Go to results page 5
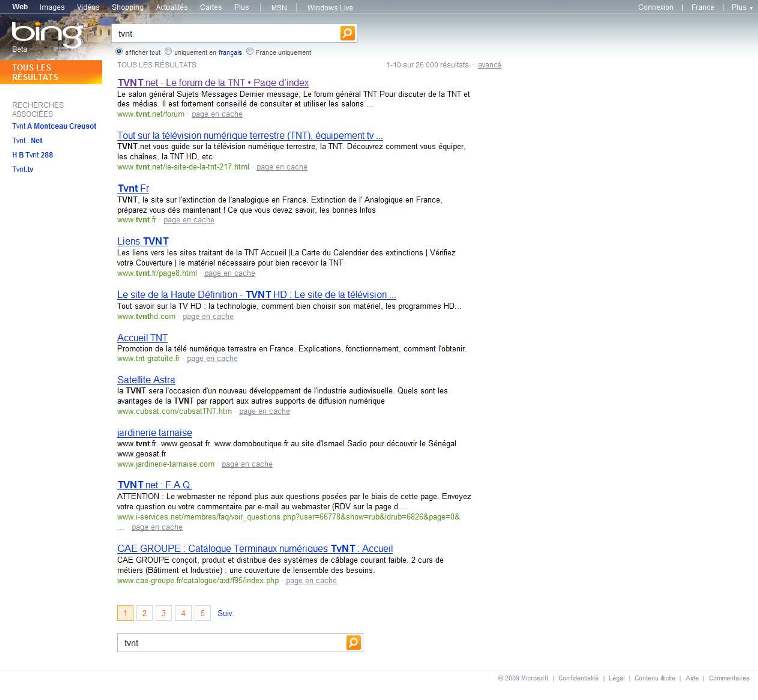This screenshot has height=700, width=758. pyautogui.click(x=203, y=613)
